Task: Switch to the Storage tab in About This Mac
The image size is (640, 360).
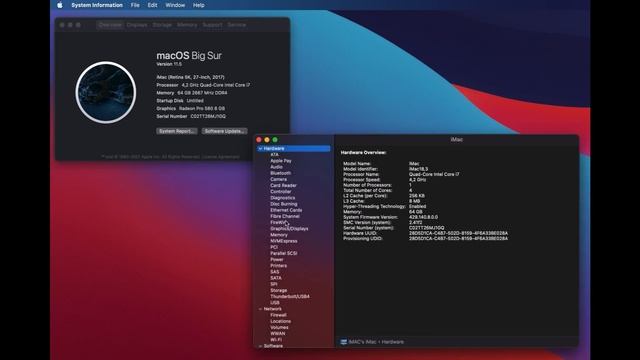Action: (162, 25)
